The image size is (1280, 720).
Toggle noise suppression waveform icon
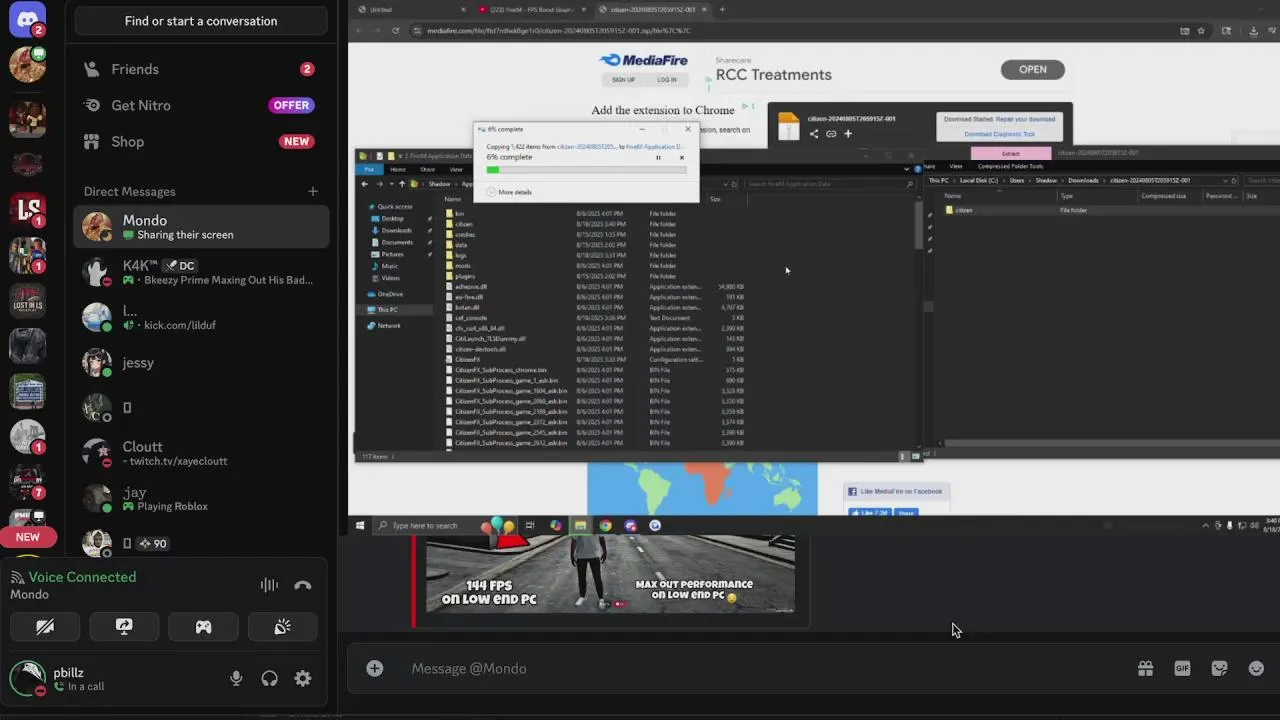[x=269, y=585]
